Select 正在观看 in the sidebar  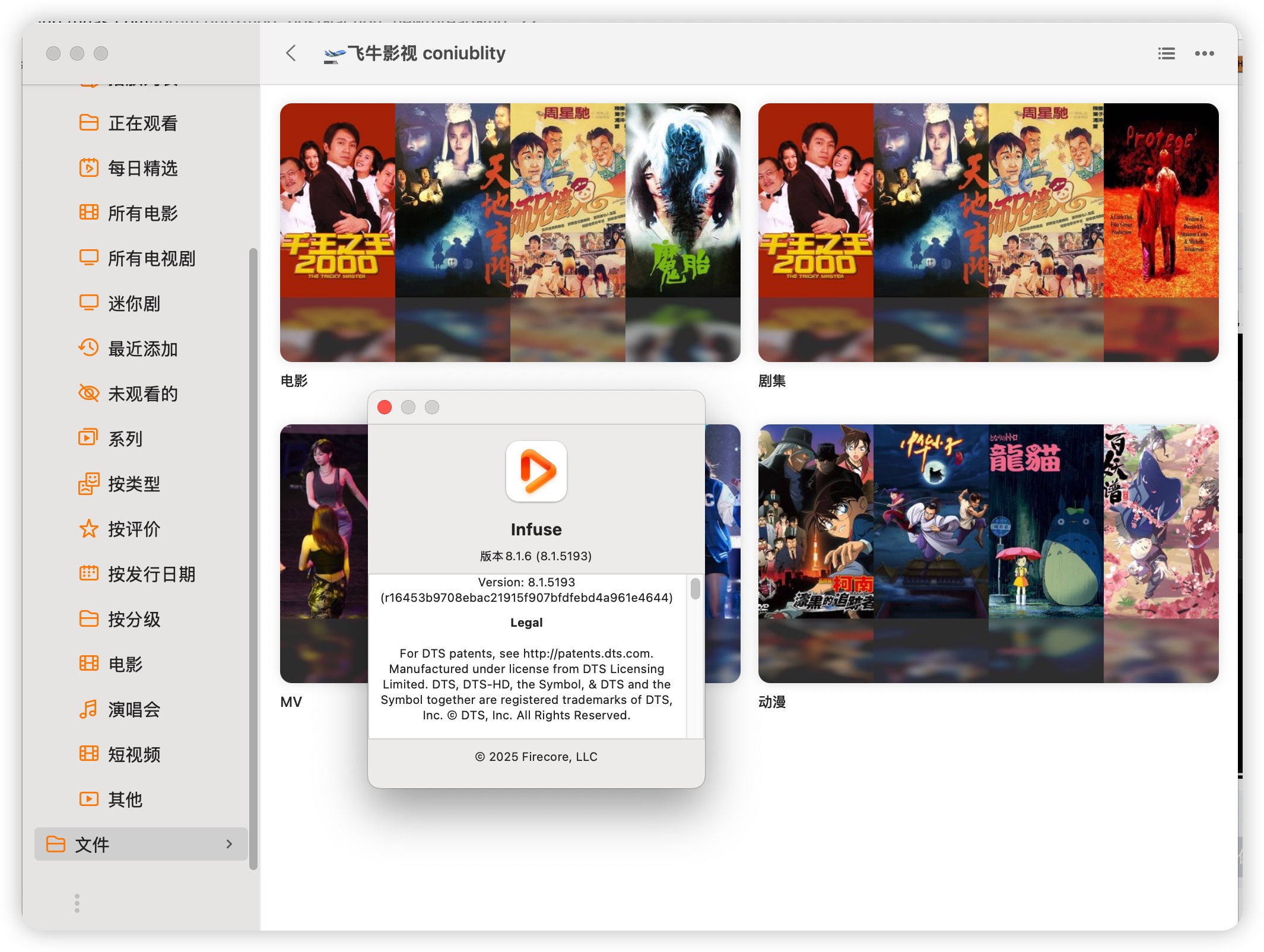(x=141, y=123)
